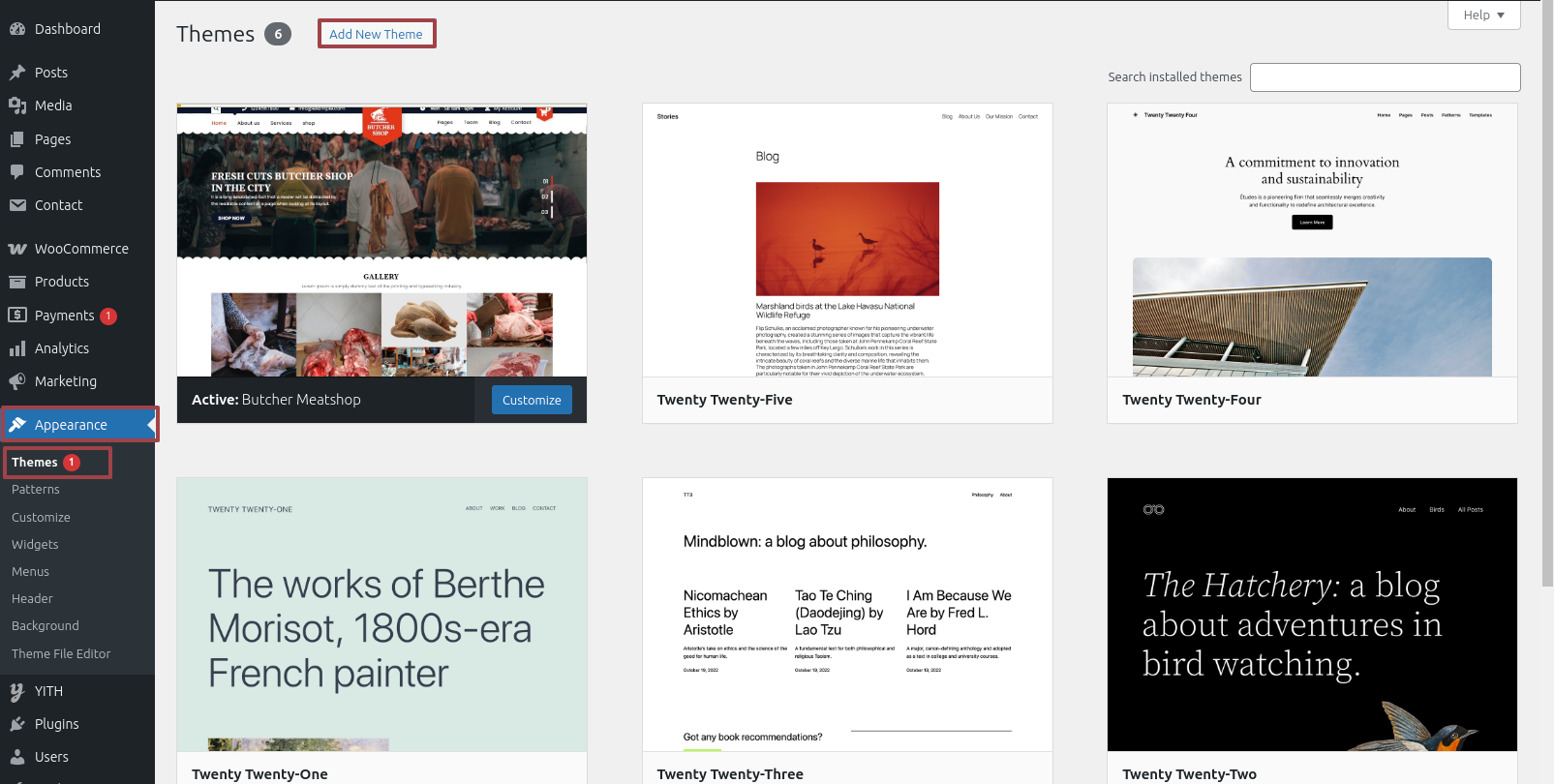Click the Posts pushpin icon
The height and width of the screenshot is (784, 1554).
point(17,73)
